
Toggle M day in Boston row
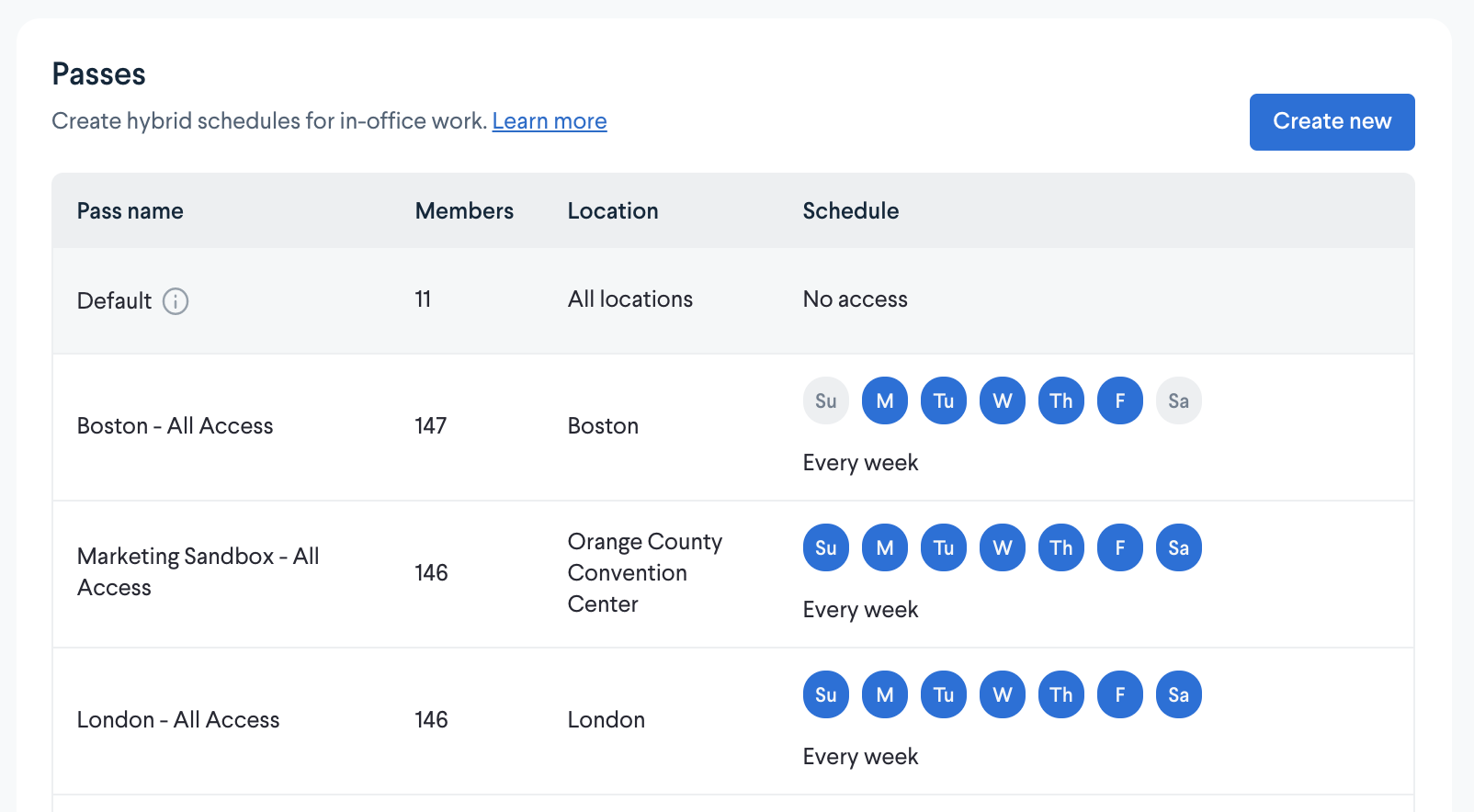point(885,400)
